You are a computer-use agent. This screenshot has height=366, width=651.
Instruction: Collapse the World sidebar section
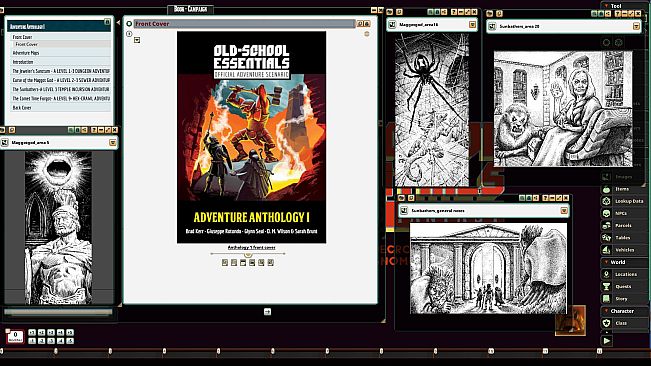coord(606,262)
